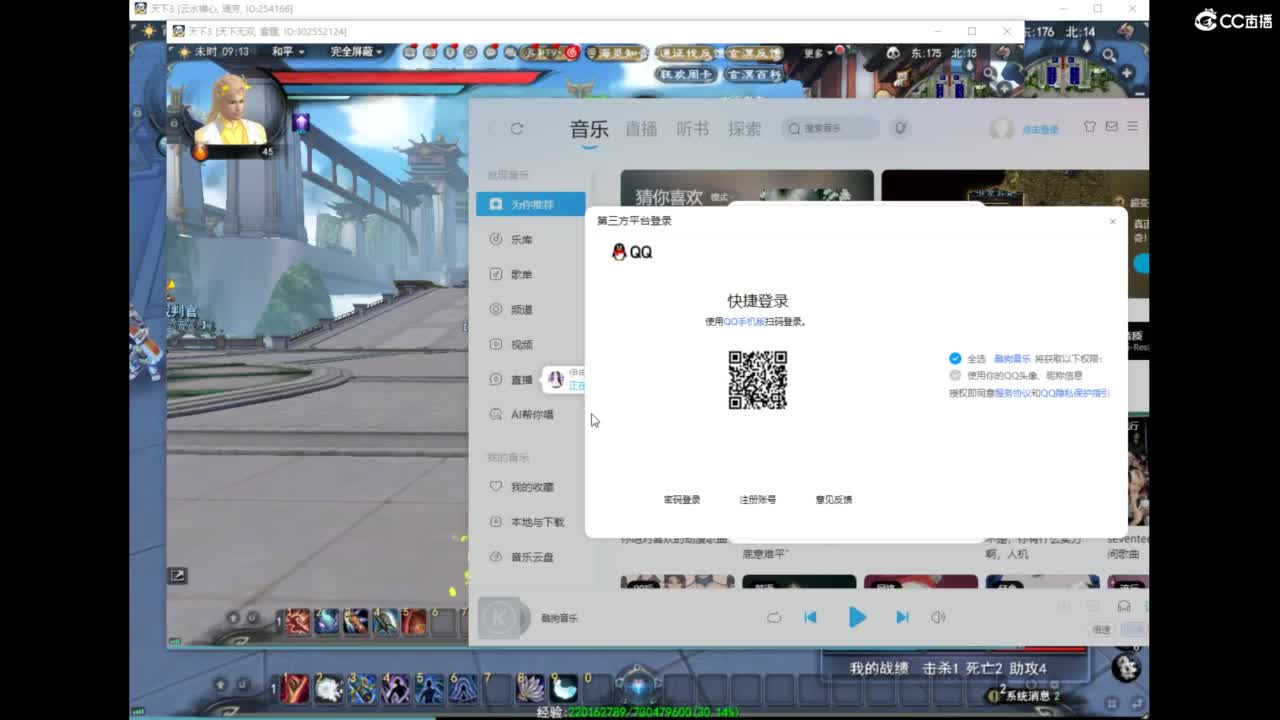
Task: Switch to the 音乐 tab
Action: coord(589,128)
